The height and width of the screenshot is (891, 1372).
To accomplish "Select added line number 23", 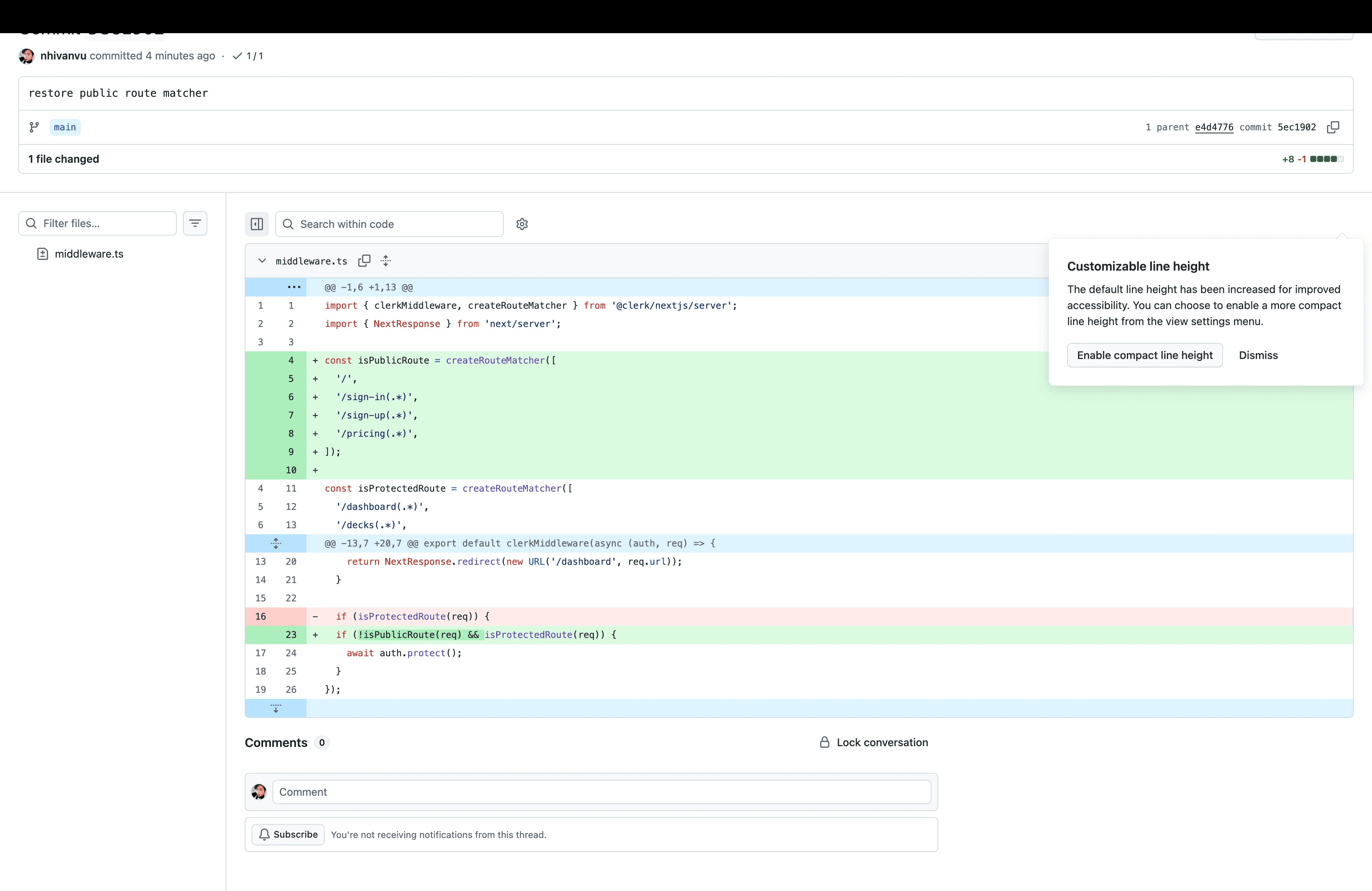I will 291,635.
